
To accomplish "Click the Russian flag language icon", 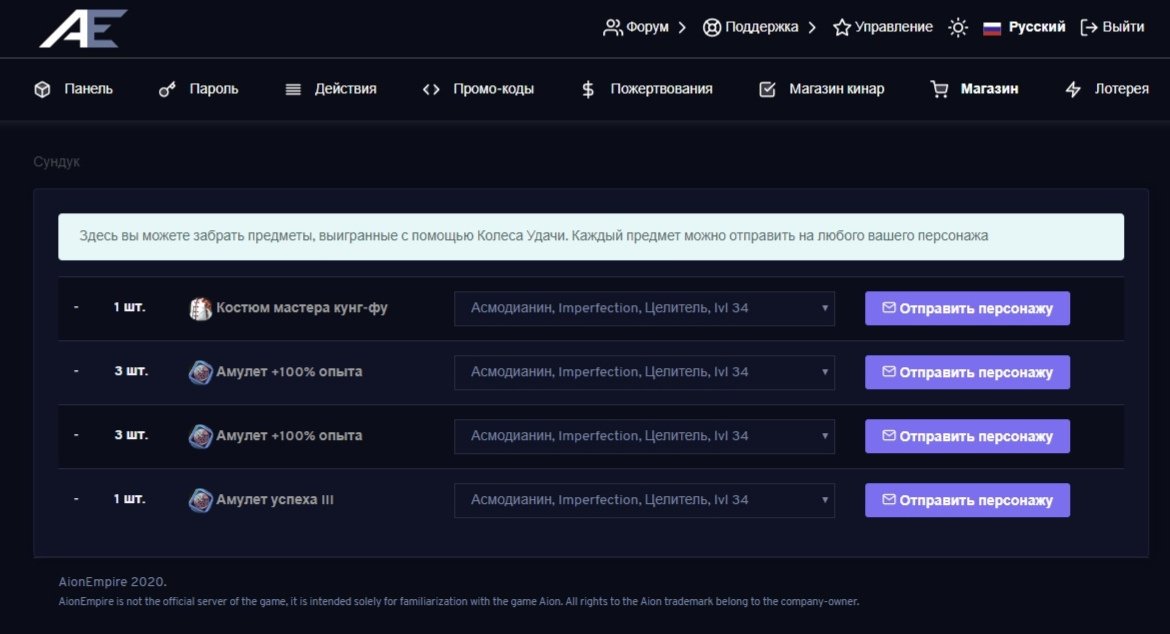I will (x=992, y=28).
